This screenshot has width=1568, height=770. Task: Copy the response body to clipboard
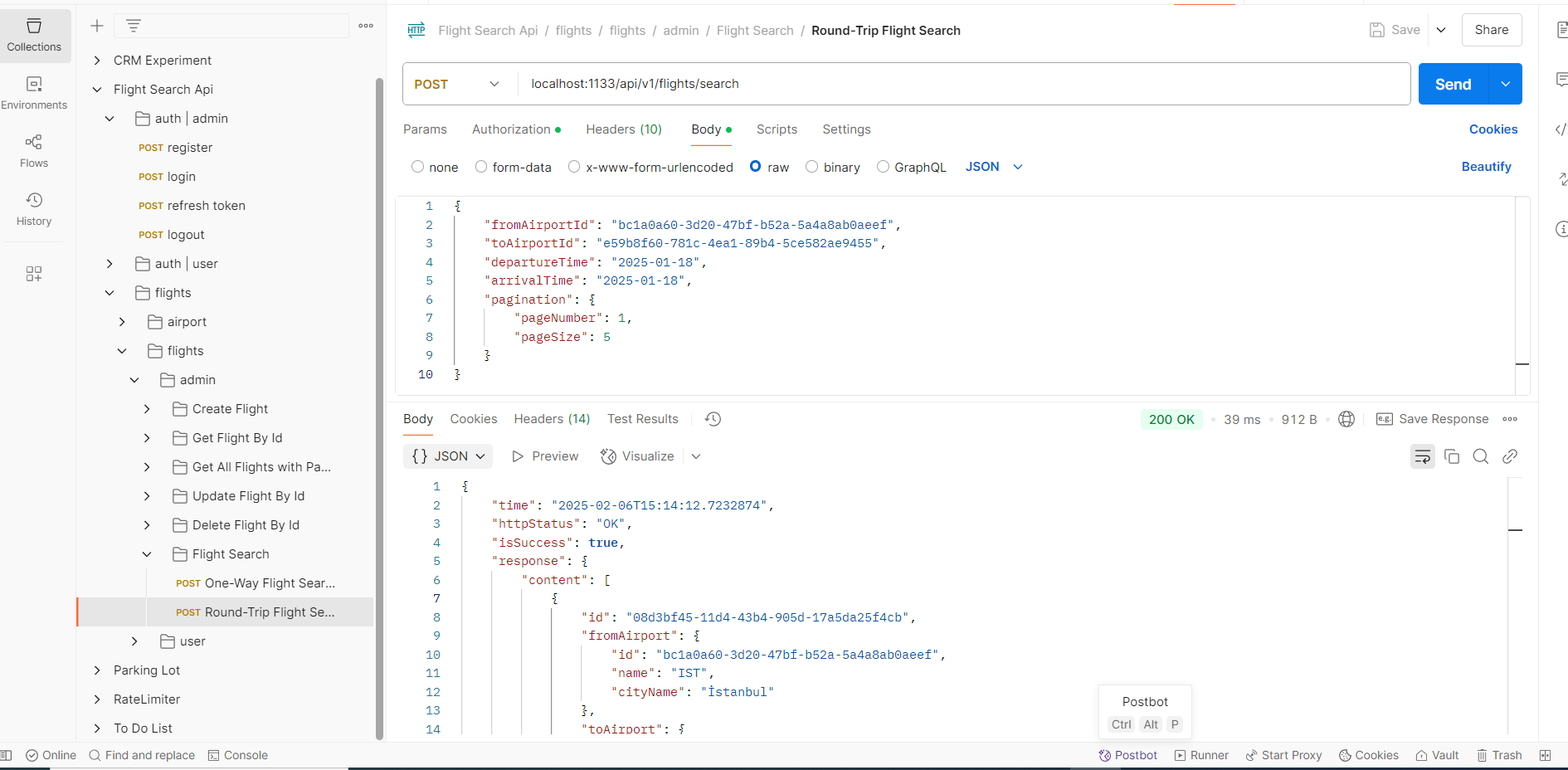tap(1452, 456)
